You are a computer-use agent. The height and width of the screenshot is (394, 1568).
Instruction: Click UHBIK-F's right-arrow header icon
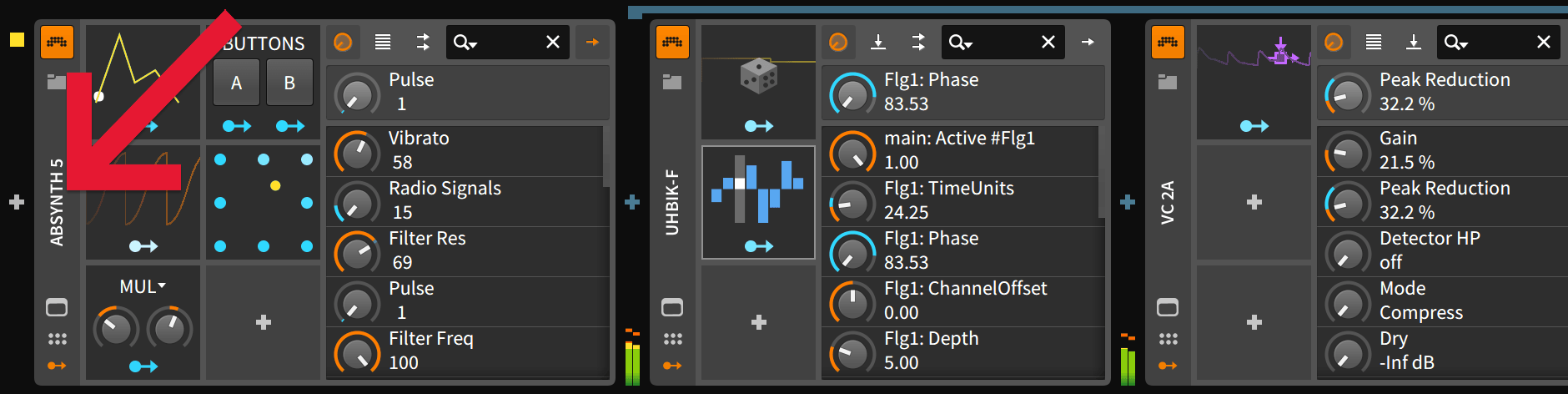tap(1088, 42)
